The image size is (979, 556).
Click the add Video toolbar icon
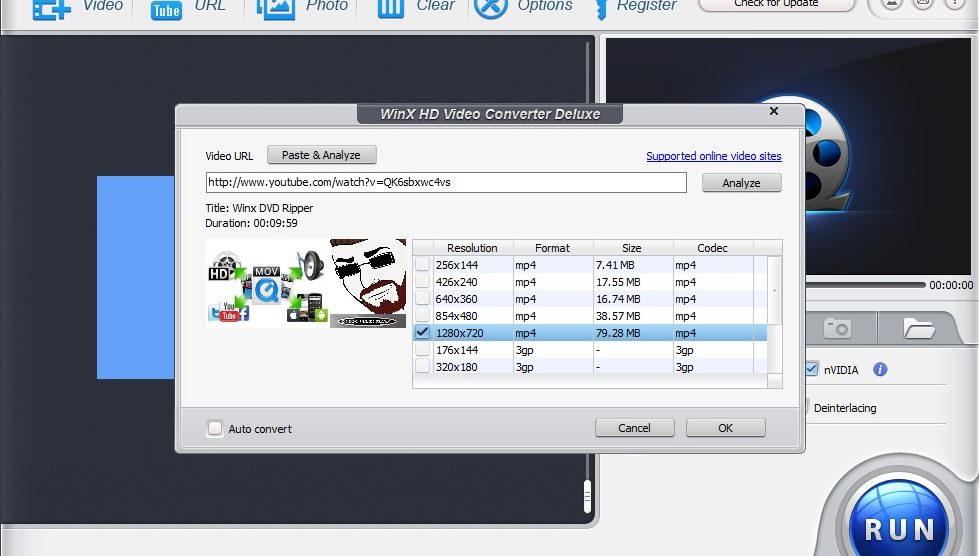click(52, 9)
